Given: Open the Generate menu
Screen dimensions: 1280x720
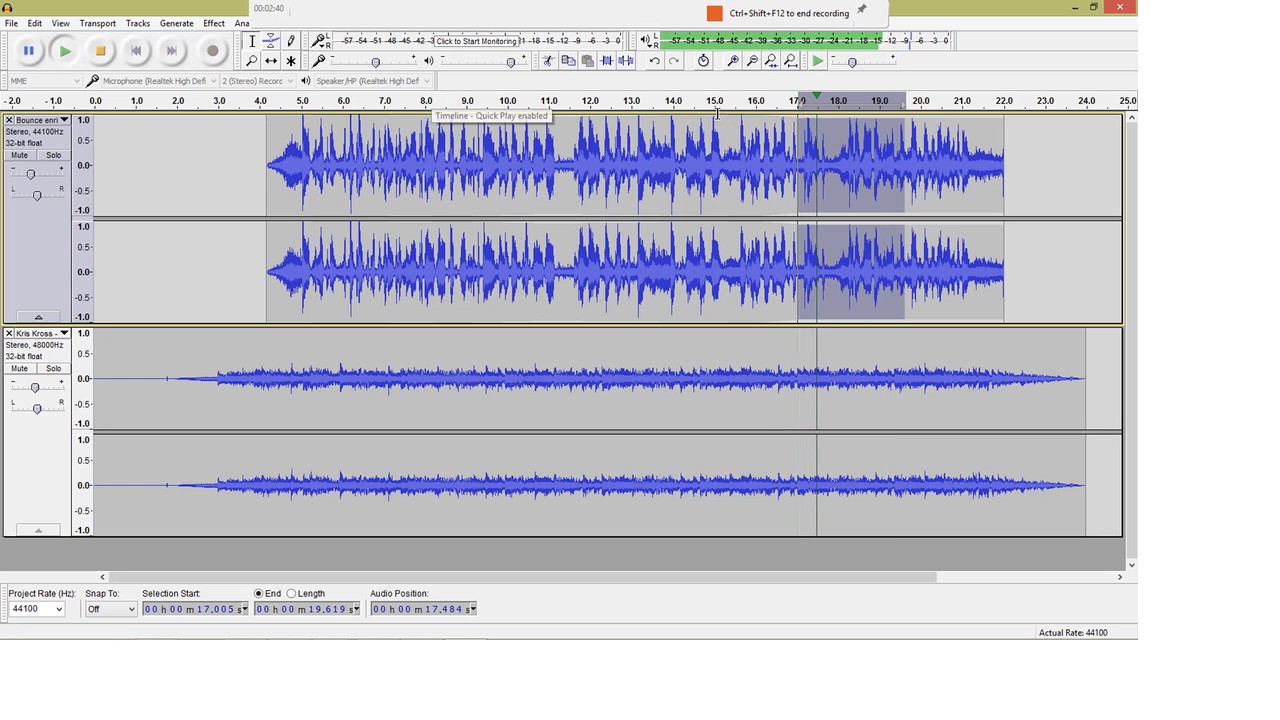Looking at the screenshot, I should pos(177,23).
